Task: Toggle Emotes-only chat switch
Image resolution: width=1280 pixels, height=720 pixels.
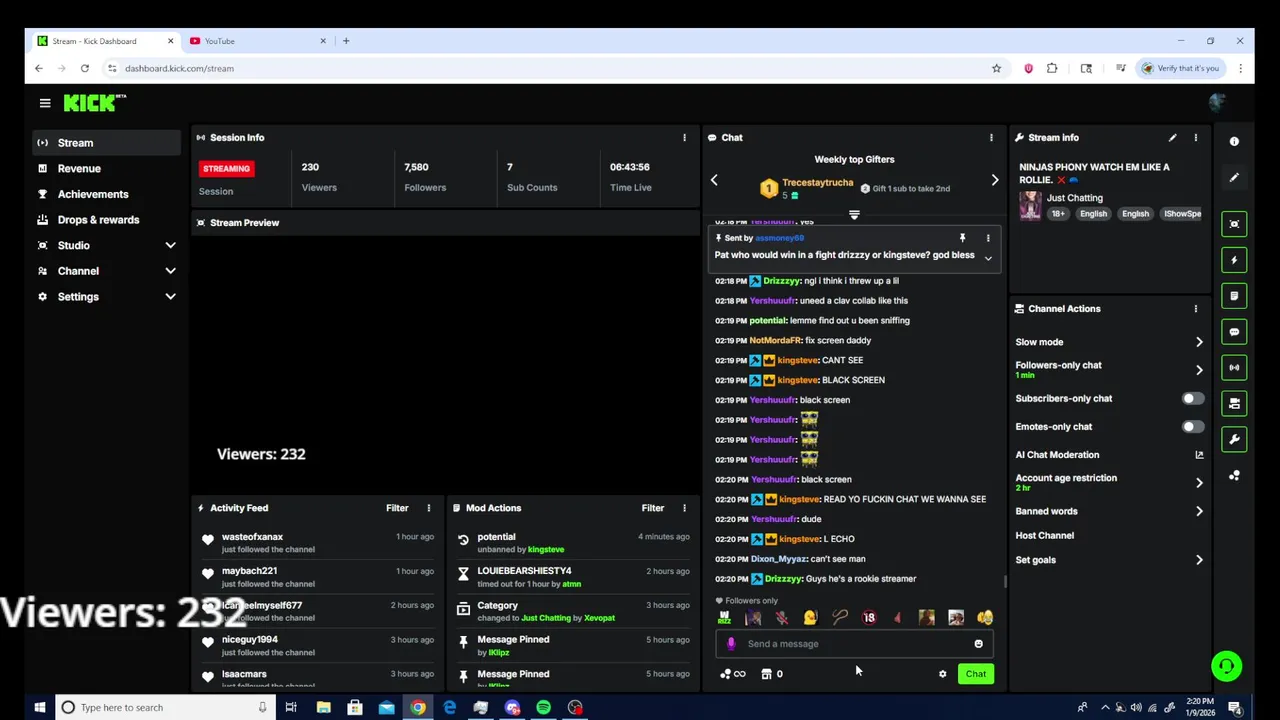Action: pyautogui.click(x=1192, y=426)
